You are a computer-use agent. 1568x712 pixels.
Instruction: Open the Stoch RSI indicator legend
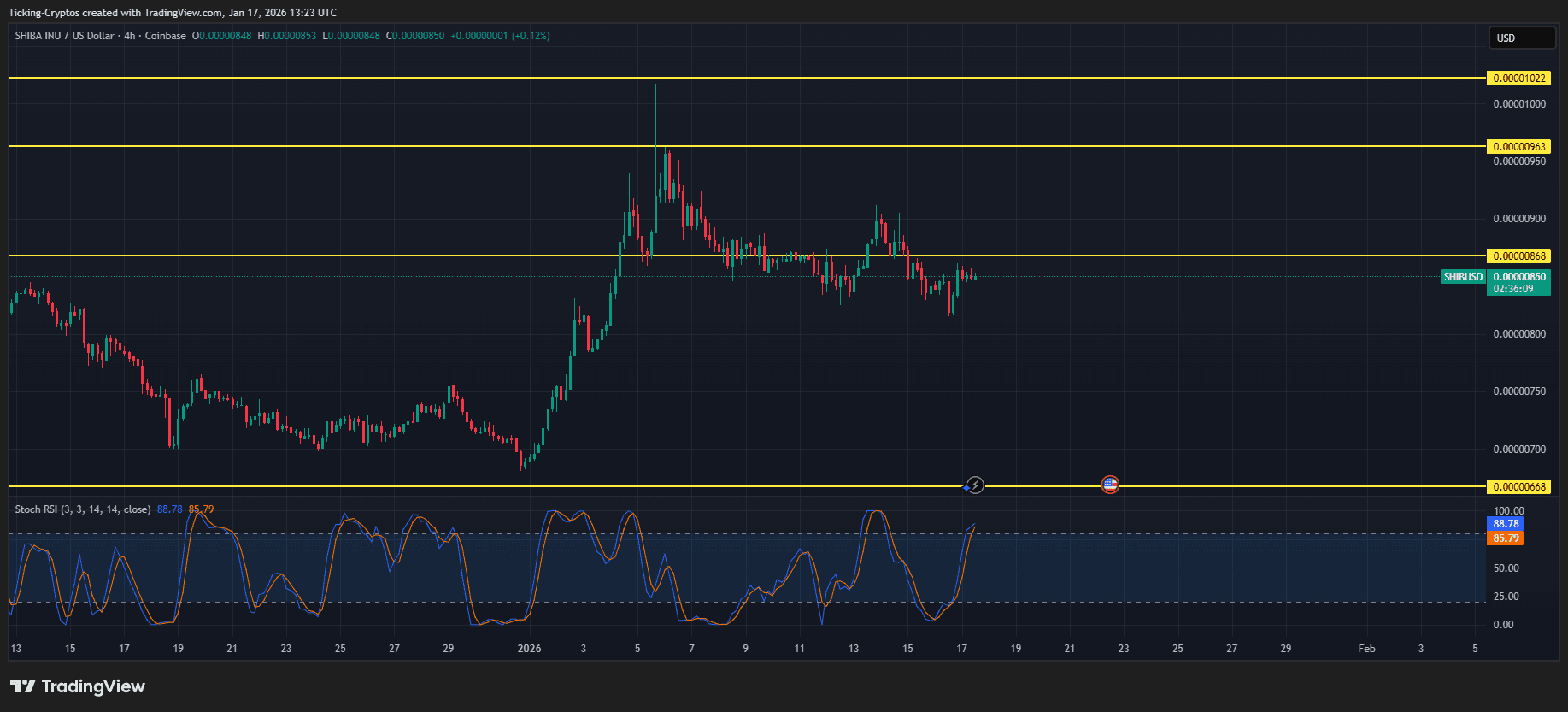click(x=82, y=509)
